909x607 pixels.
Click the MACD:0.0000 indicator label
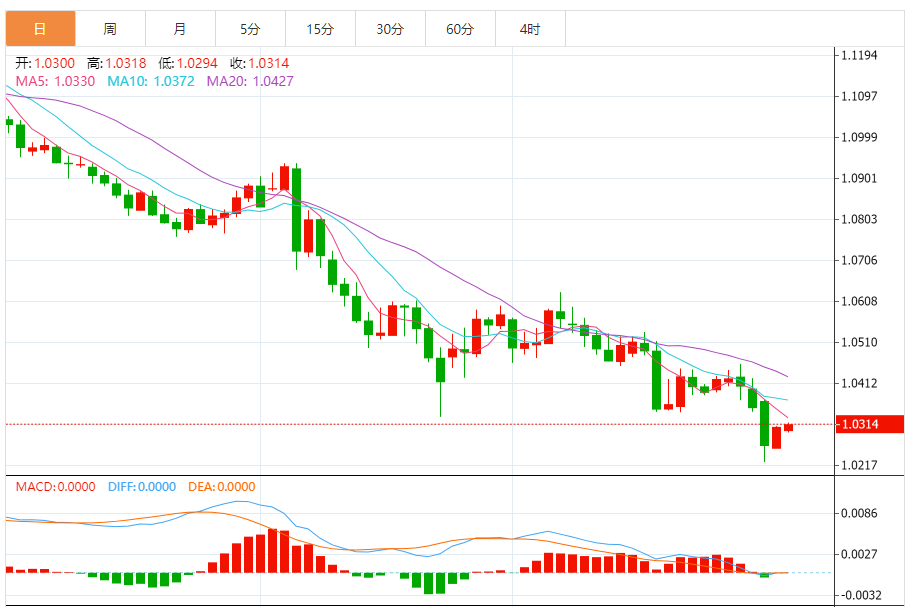tap(56, 486)
